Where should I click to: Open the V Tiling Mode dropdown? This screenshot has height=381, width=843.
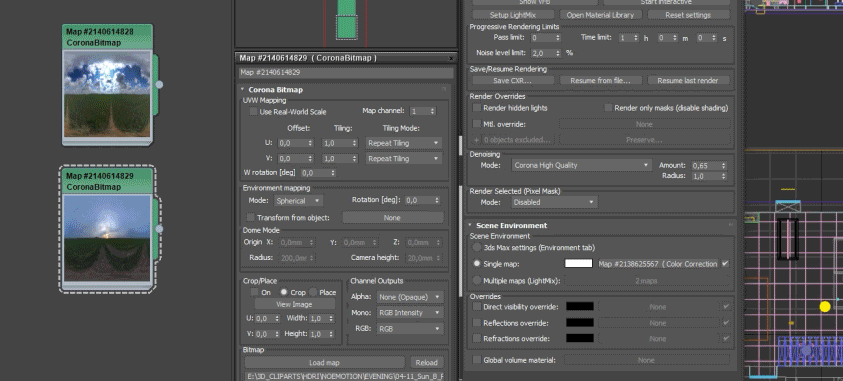click(x=404, y=159)
